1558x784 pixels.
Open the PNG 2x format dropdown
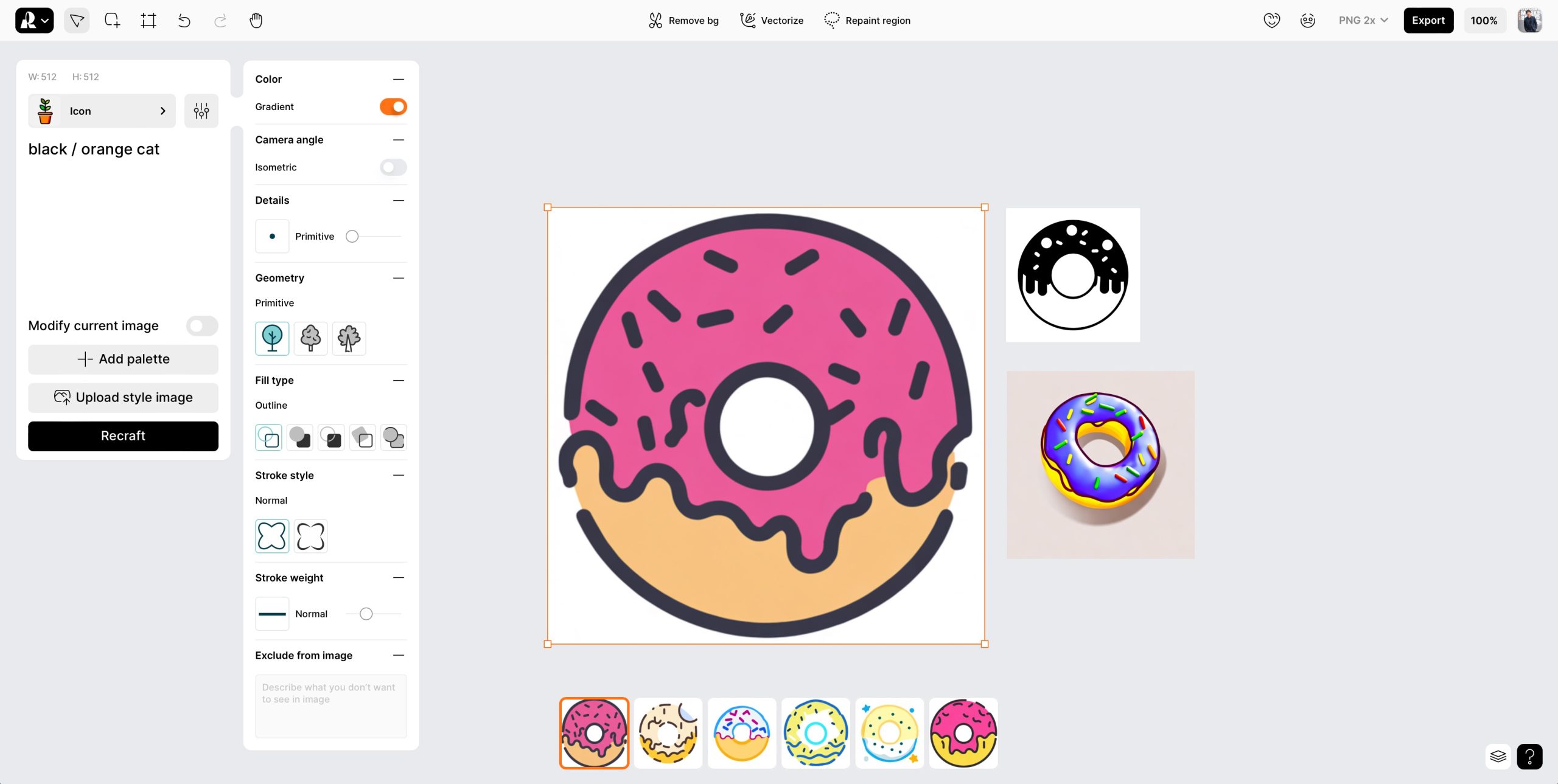tap(1363, 21)
